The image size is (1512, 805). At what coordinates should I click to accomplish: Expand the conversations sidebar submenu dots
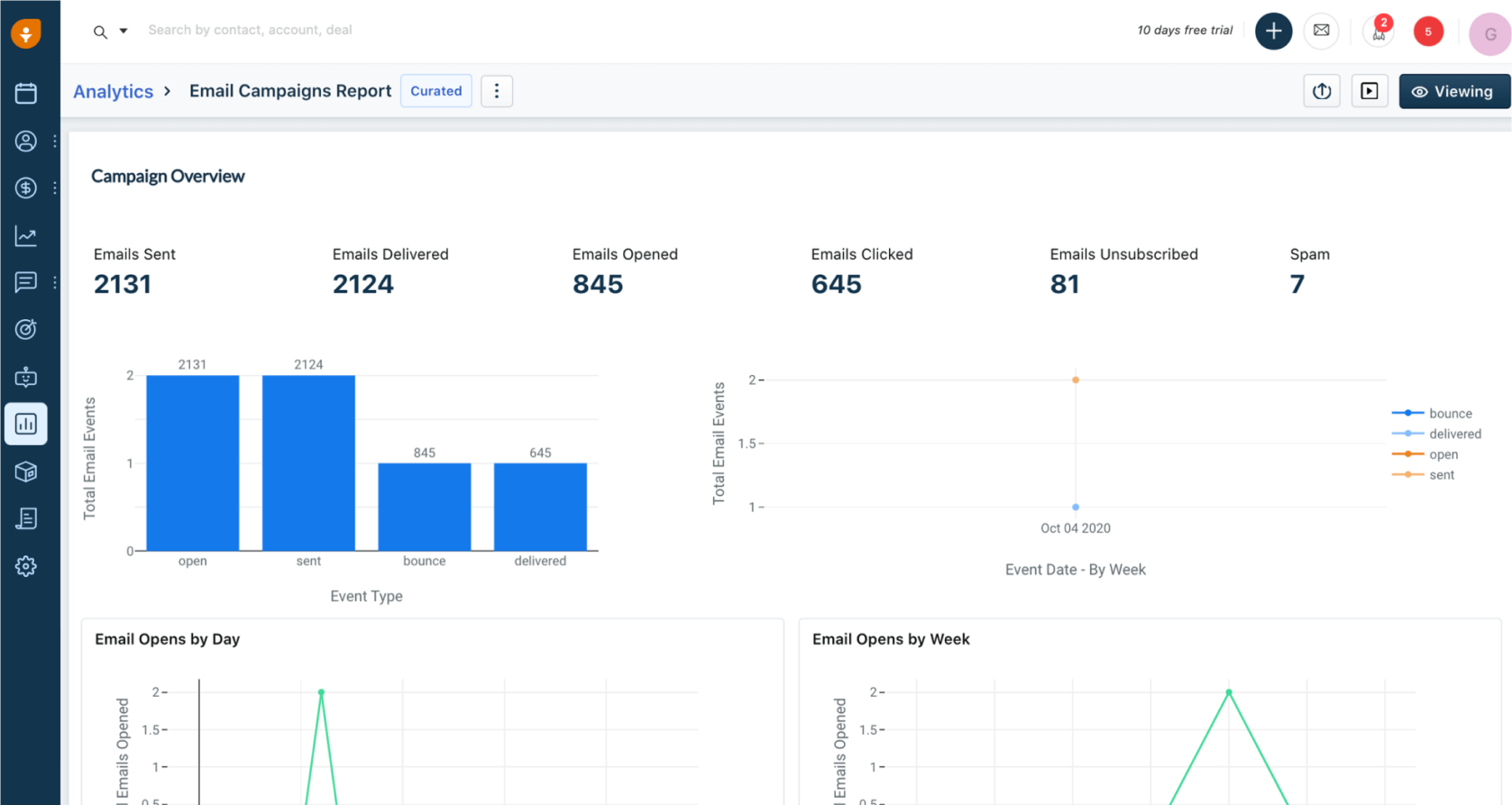pos(55,282)
